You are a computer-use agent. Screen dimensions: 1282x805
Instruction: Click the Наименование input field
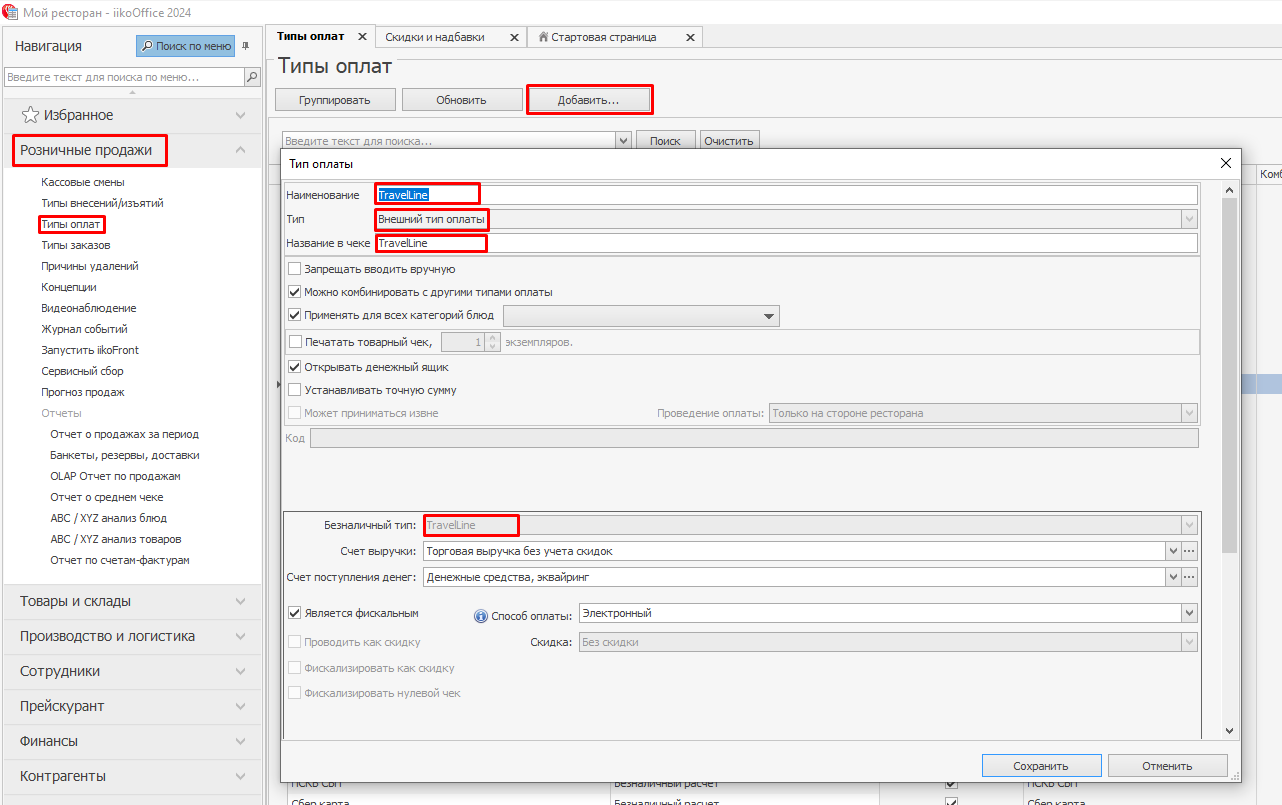click(x=786, y=194)
